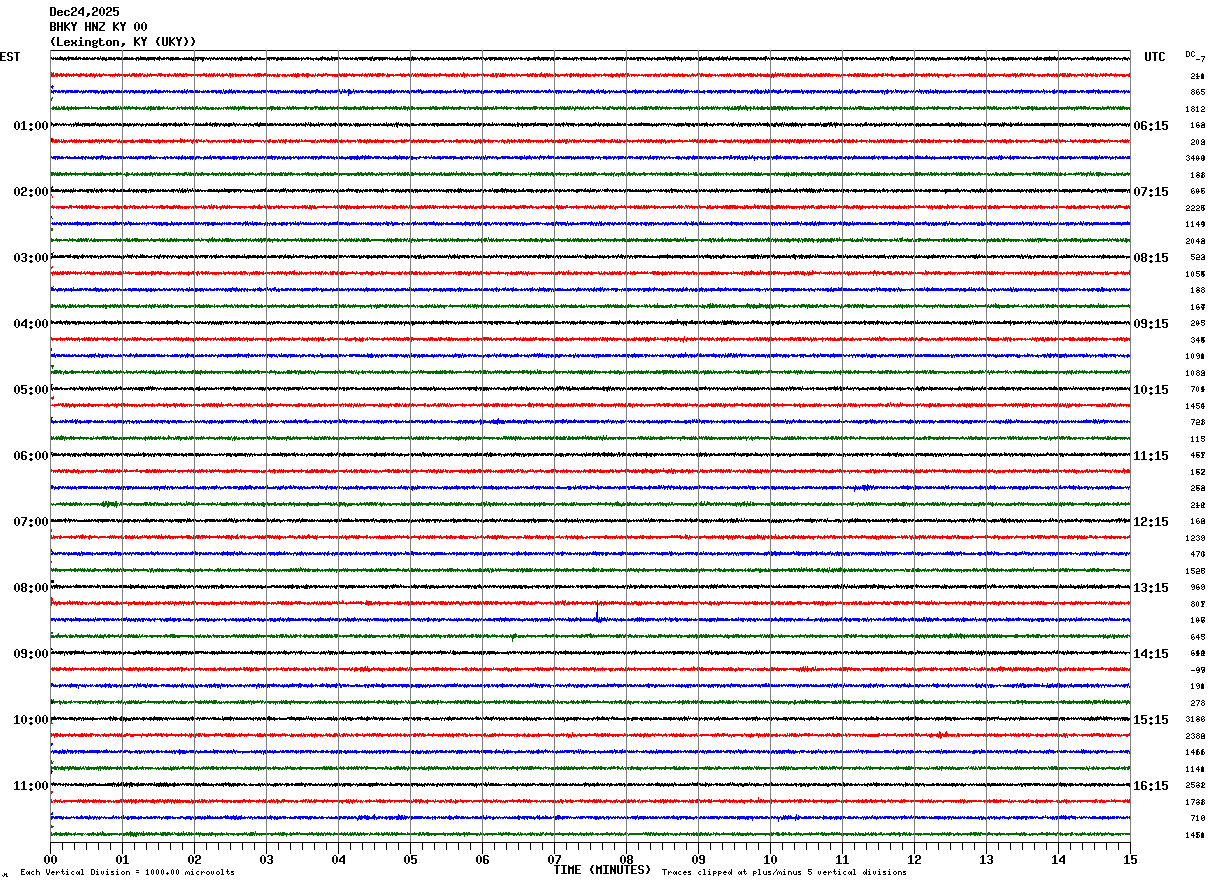
Task: Click the 08:15 UTC time label
Action: [1151, 258]
